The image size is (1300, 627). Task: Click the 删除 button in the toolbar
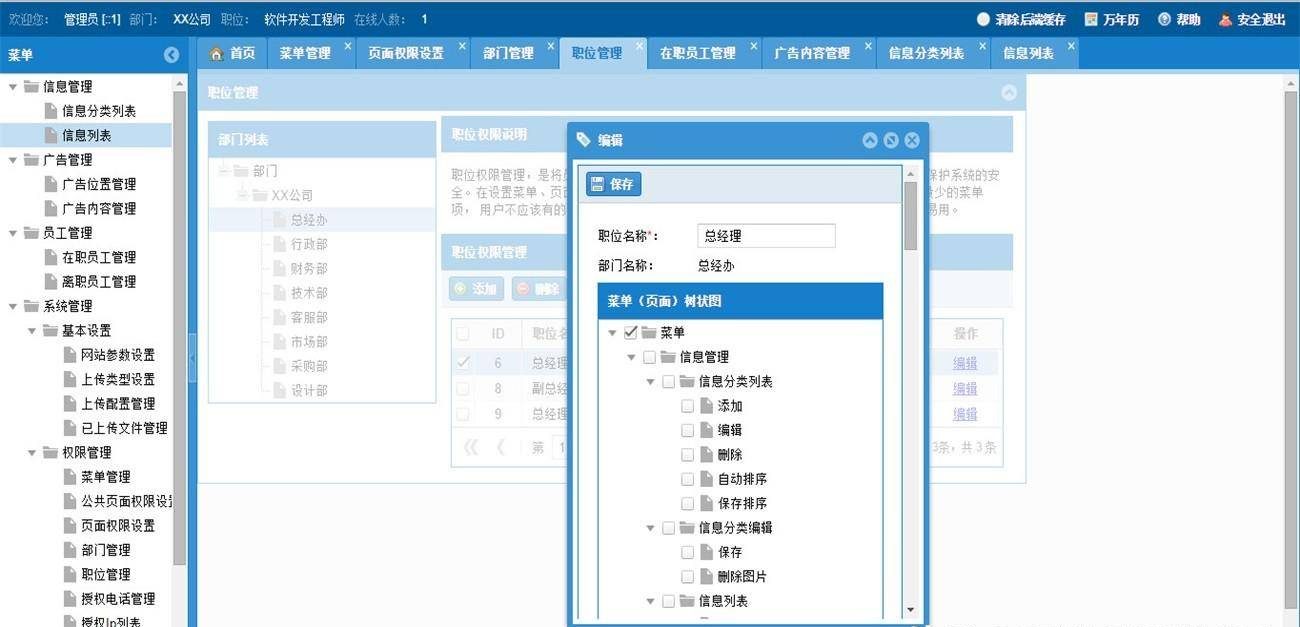pyautogui.click(x=537, y=288)
